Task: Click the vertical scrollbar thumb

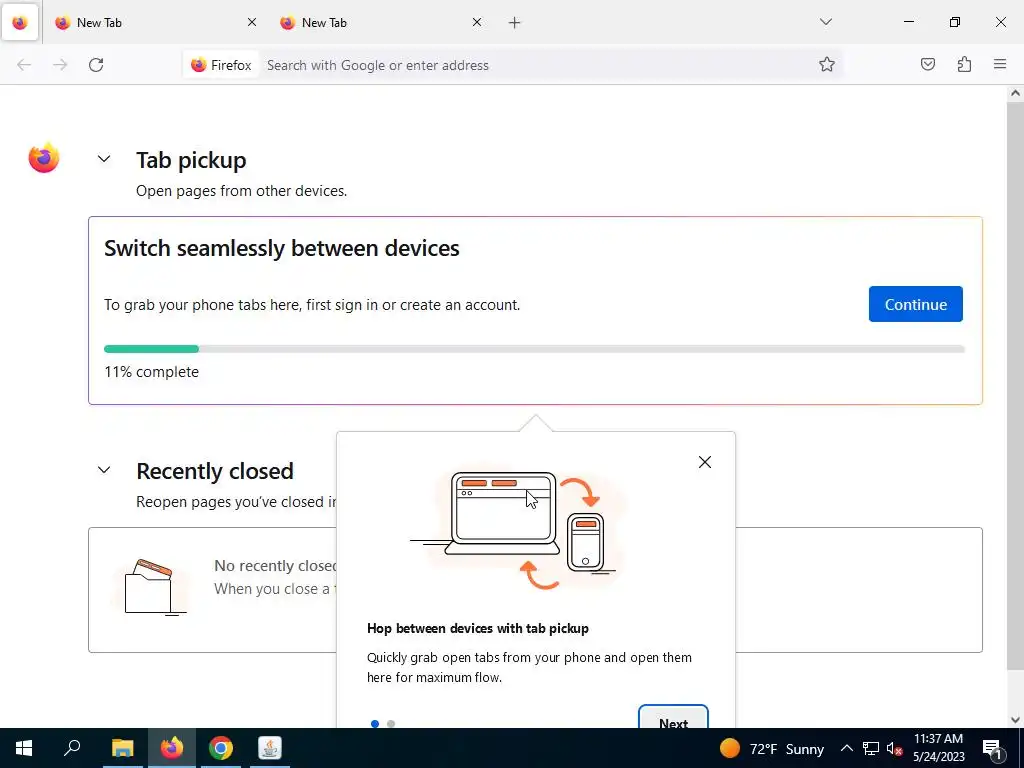Action: point(1015,385)
